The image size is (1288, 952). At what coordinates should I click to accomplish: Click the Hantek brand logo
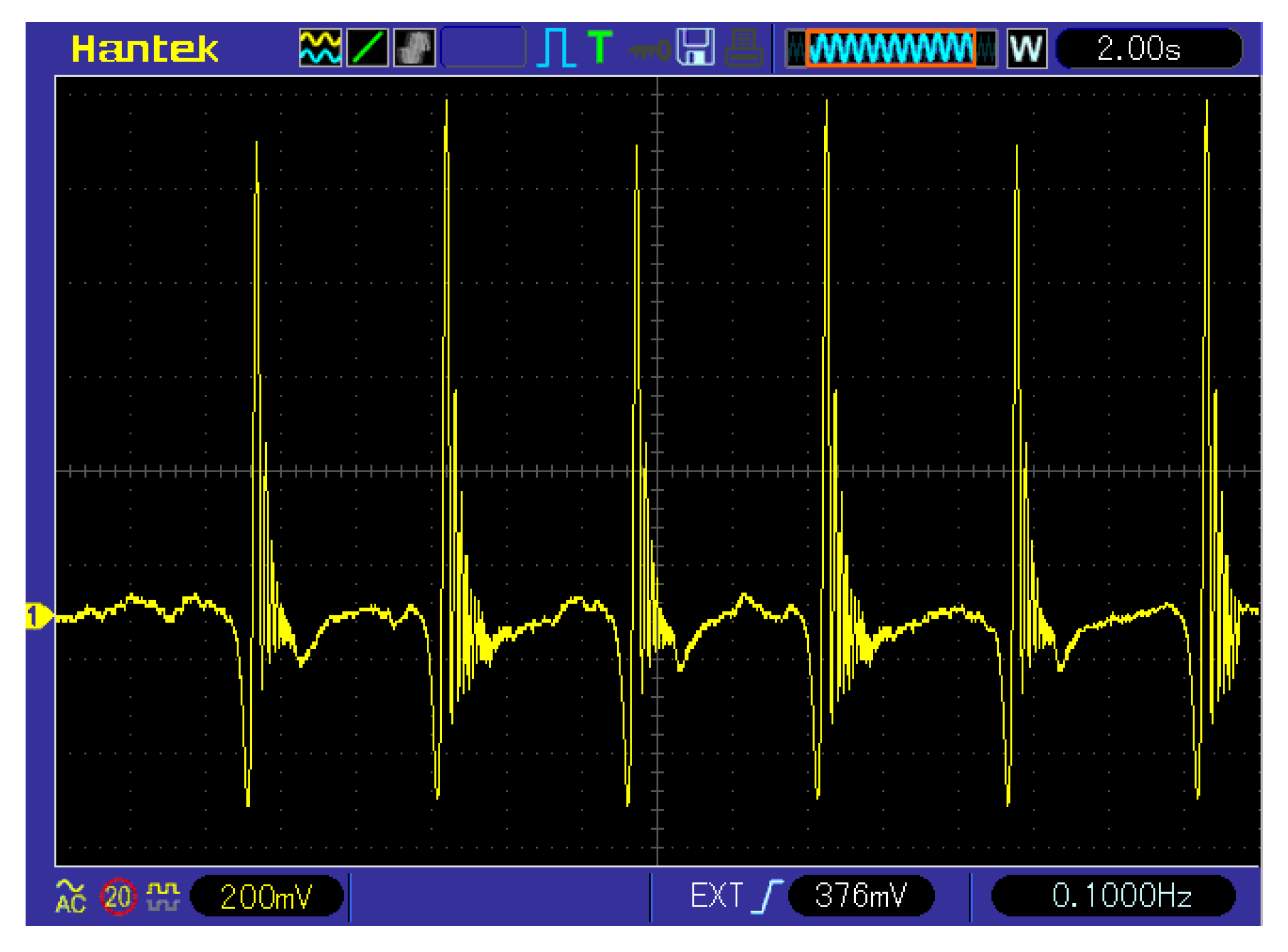[x=144, y=48]
